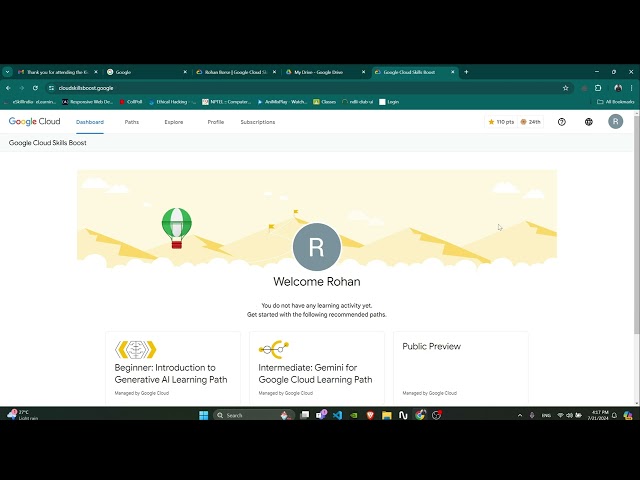Open Beginner Introduction to Generative AI path card
Image resolution: width=640 pixels, height=480 pixels.
click(x=173, y=369)
